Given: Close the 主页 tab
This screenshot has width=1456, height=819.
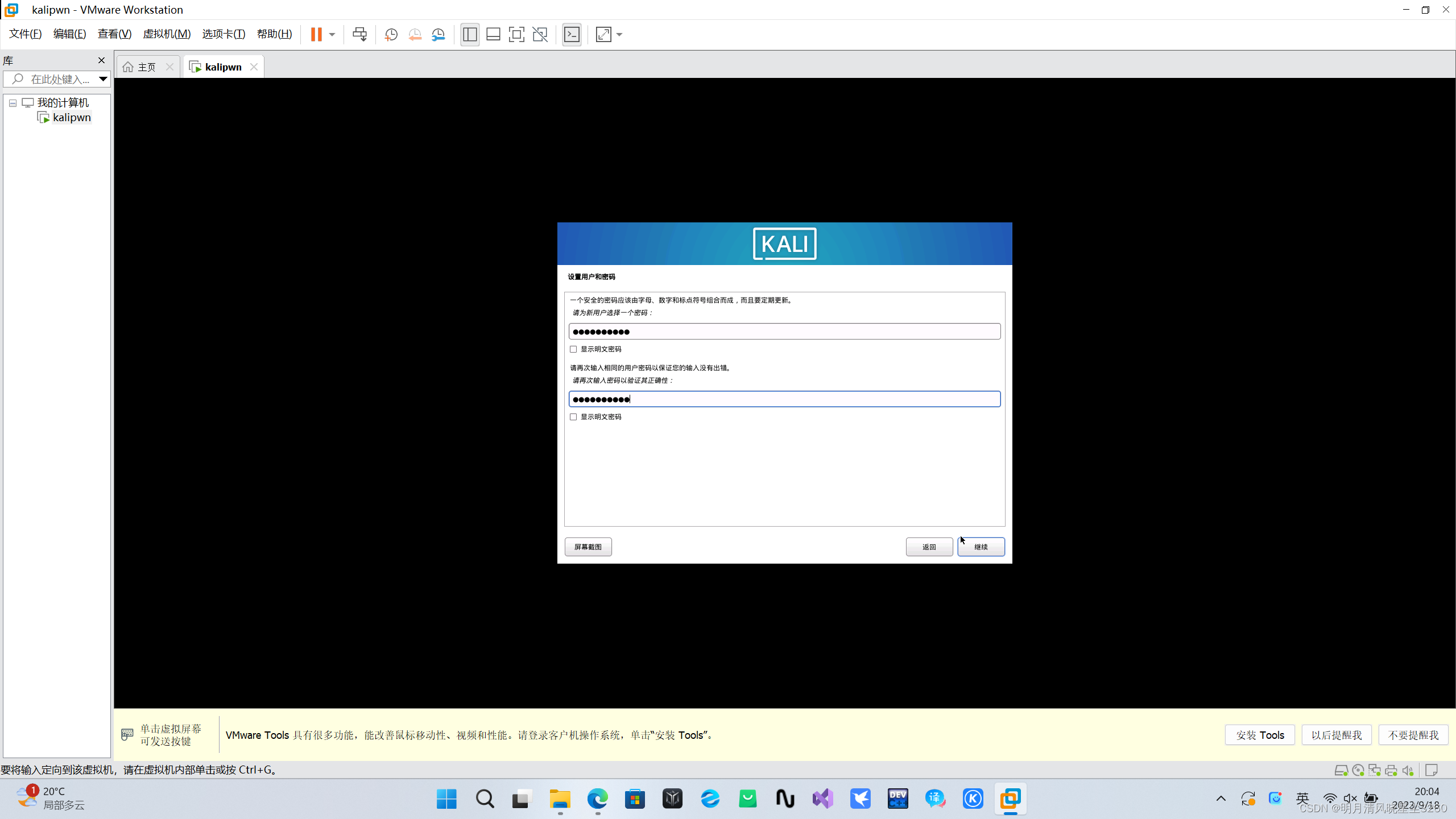Looking at the screenshot, I should coord(169,67).
